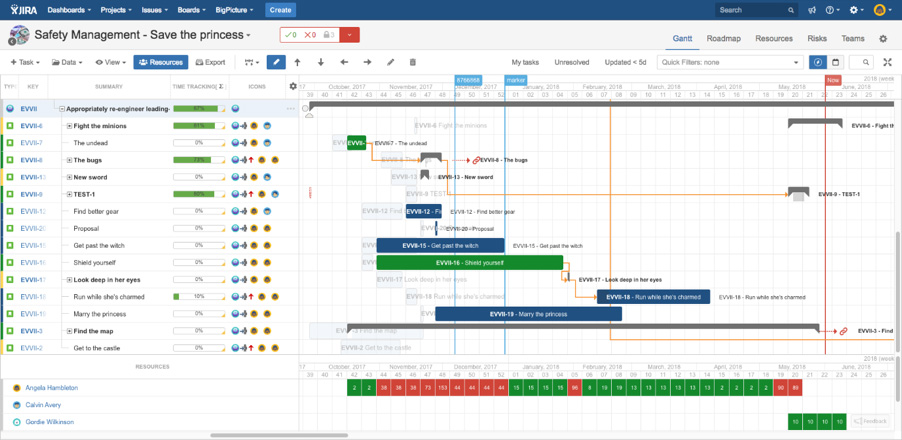Image resolution: width=902 pixels, height=440 pixels.
Task: Open the Quick Filters combo box
Action: tap(730, 62)
